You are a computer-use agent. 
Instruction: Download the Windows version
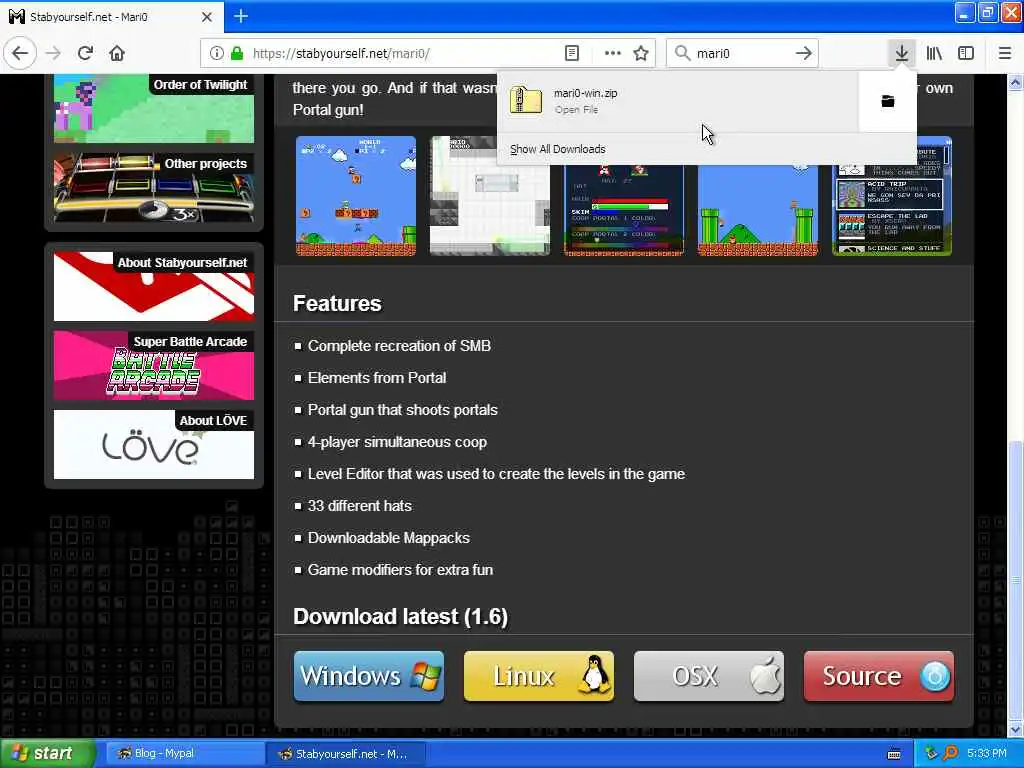[x=369, y=677]
